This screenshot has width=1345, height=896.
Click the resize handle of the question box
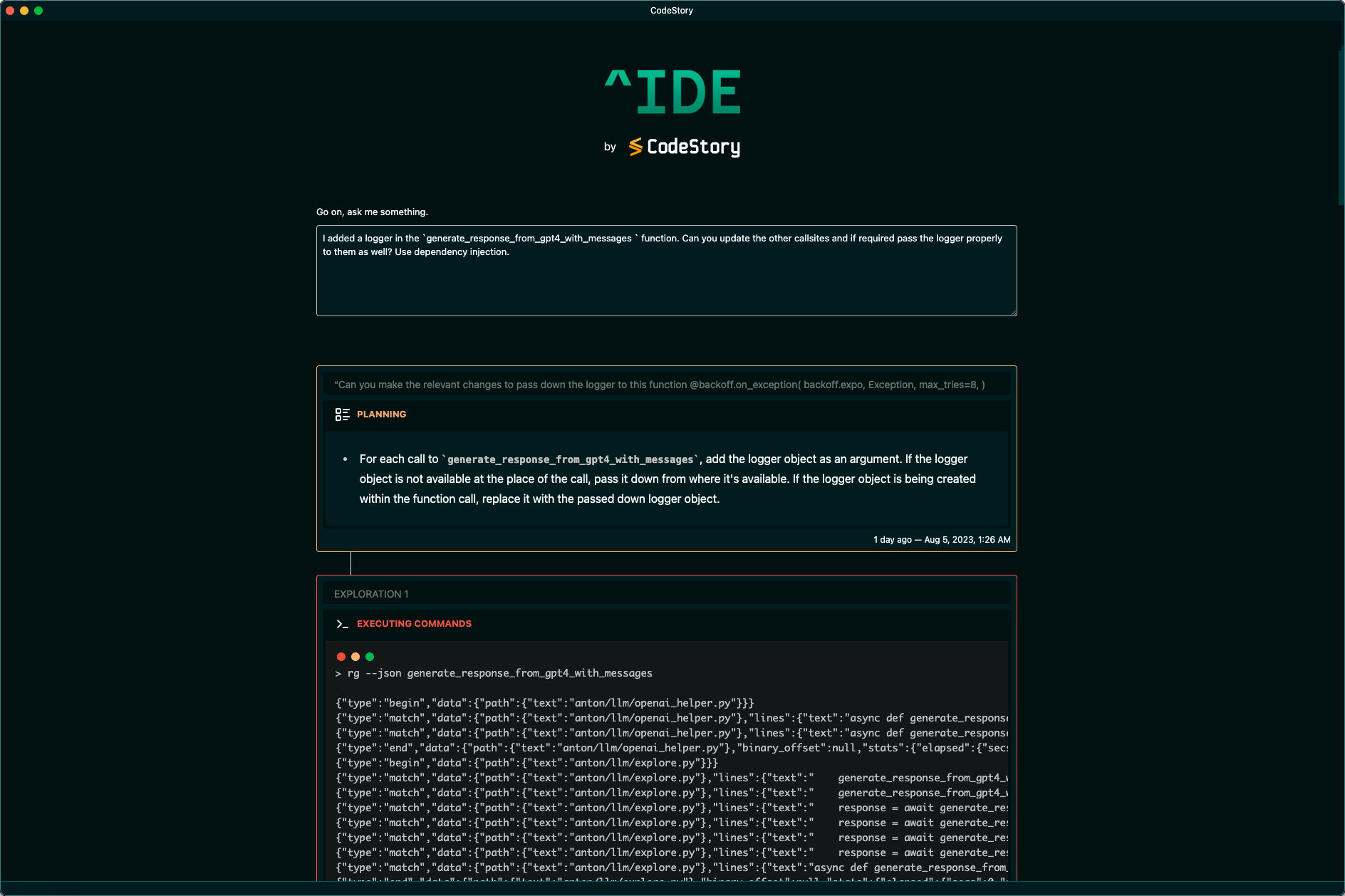point(1012,311)
